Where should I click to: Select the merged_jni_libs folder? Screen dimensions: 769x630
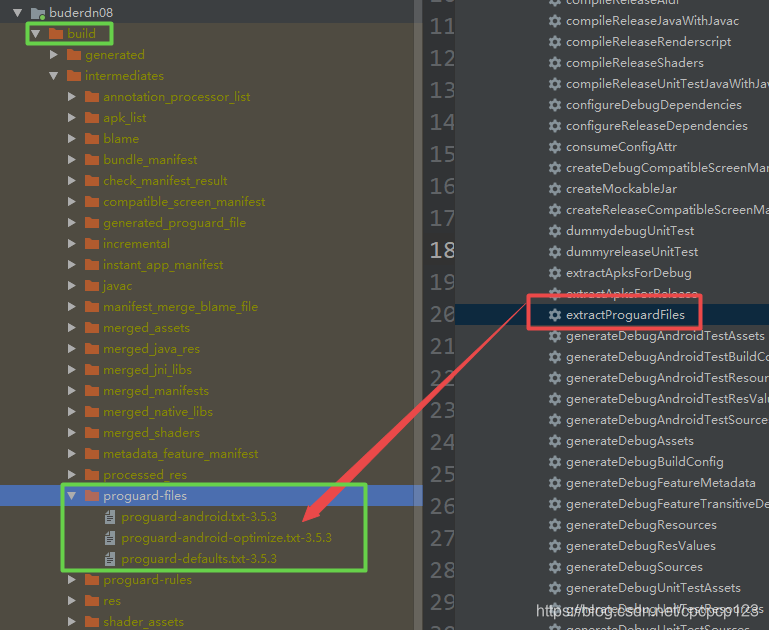(x=147, y=370)
